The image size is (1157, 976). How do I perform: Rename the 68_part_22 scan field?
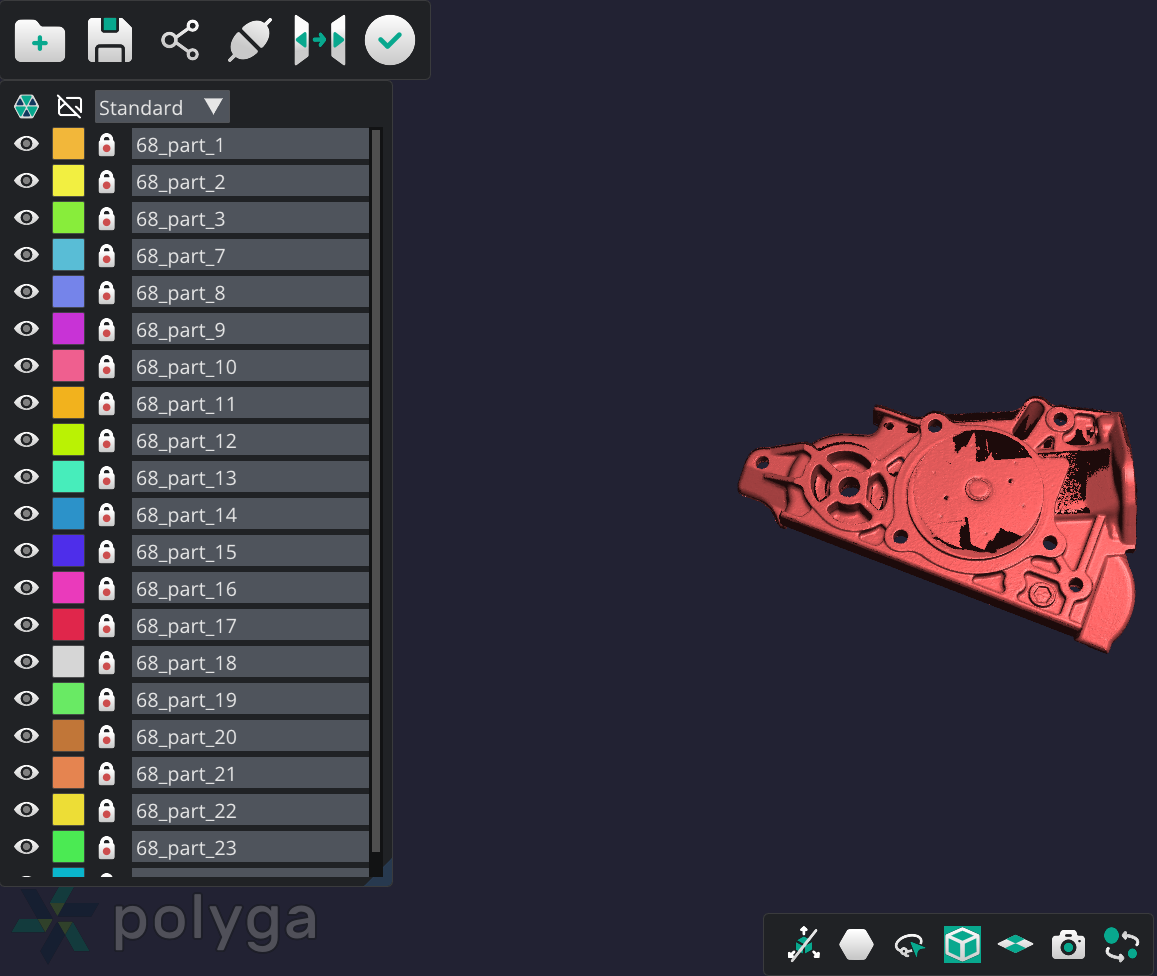coord(250,810)
